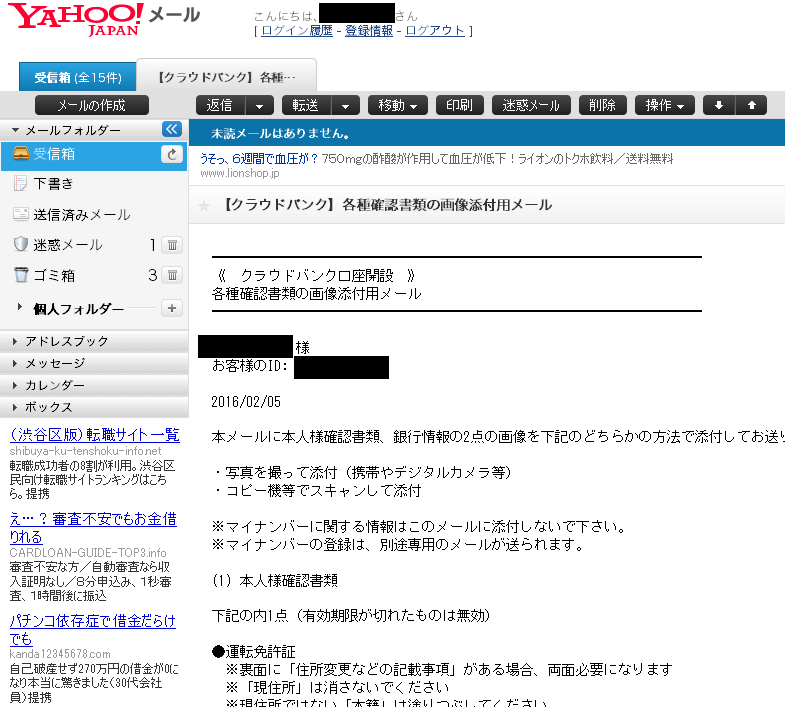785x707 pixels.
Task: Open the 審査不安でもお金借りれる ad
Action: click(93, 528)
